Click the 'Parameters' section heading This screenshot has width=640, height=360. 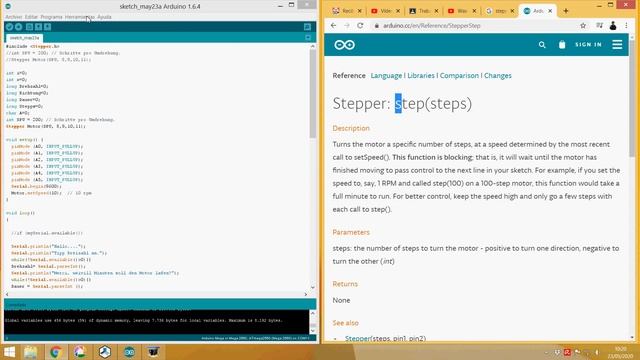(x=351, y=232)
